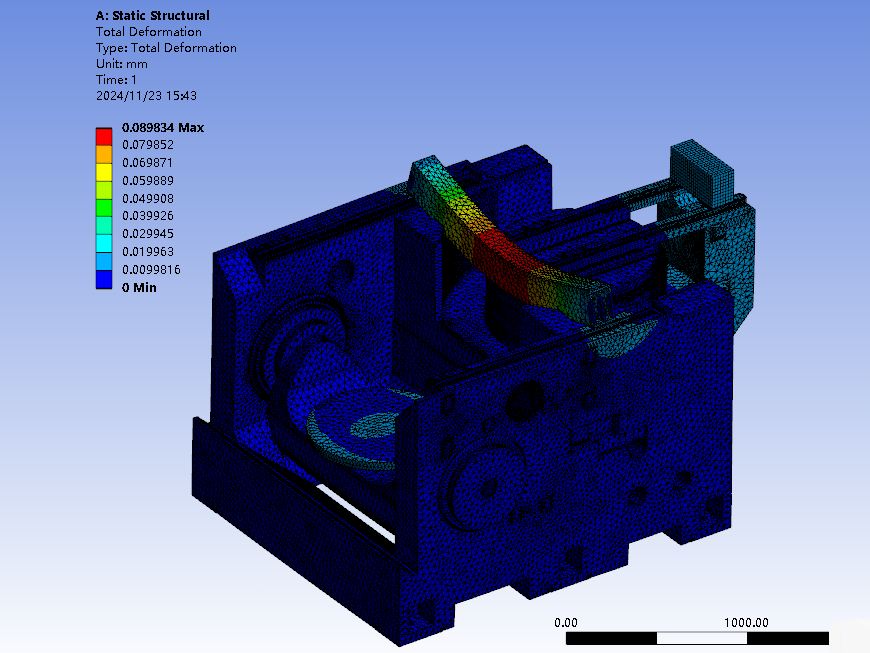Click the 'A: Static Structural' title text

[153, 16]
